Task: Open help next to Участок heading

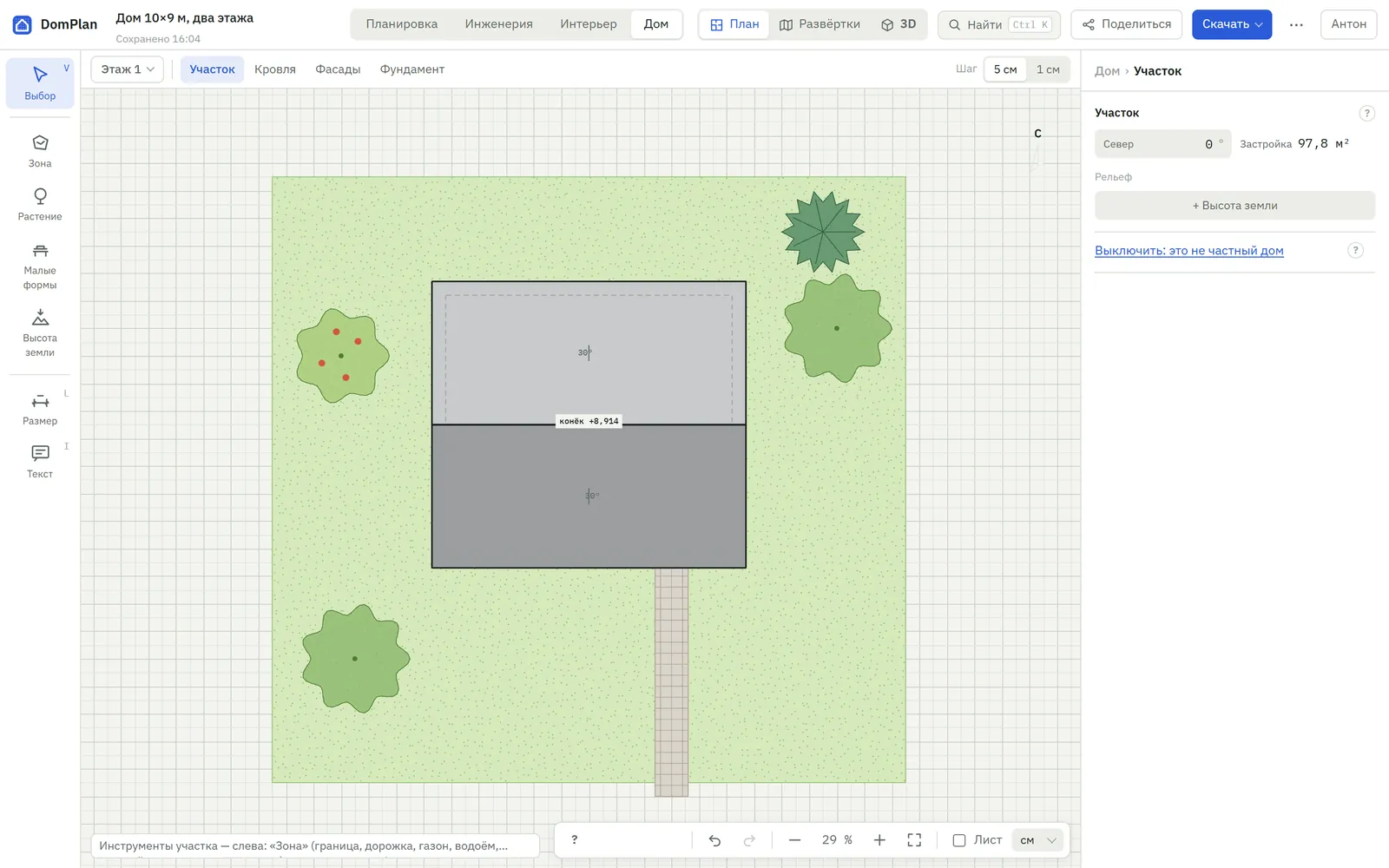Action: (1366, 113)
